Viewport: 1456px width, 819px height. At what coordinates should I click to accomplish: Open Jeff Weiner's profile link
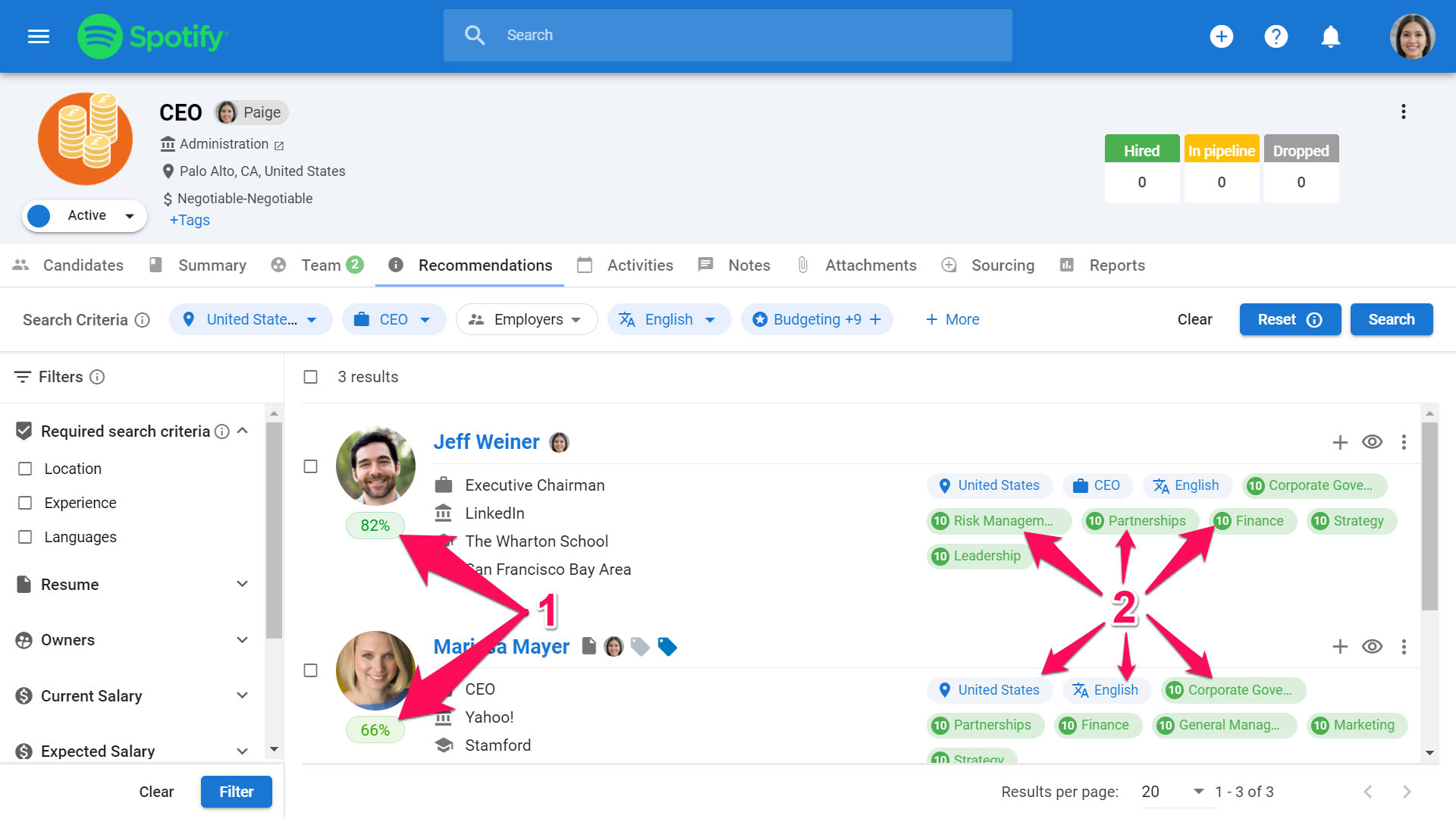486,442
